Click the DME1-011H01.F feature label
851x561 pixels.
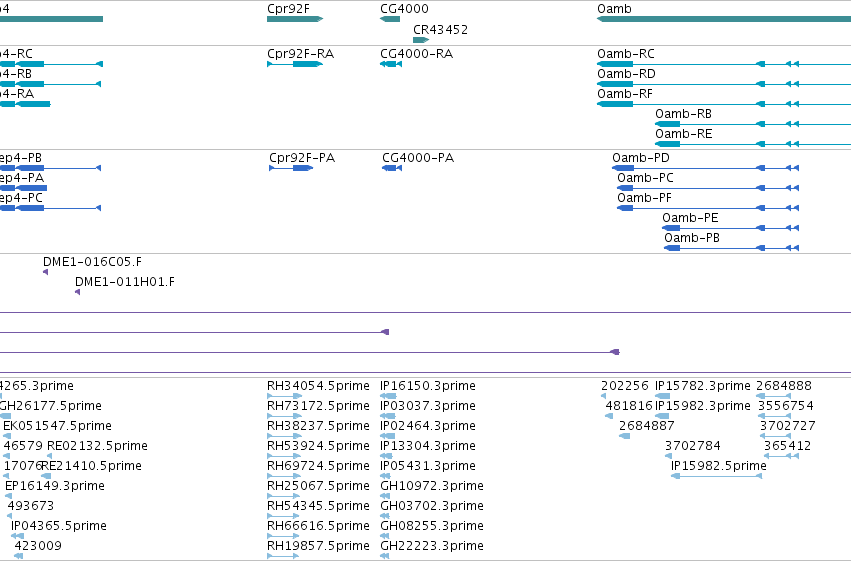125,282
